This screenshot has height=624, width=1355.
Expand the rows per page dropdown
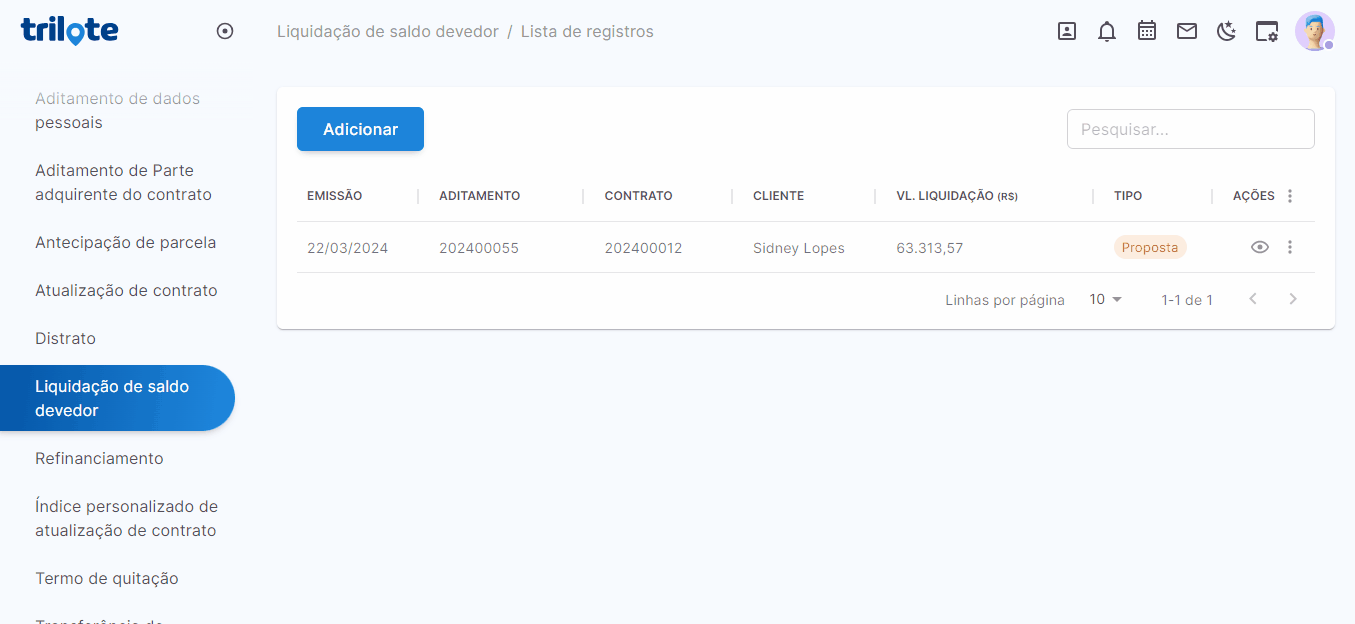tap(1106, 299)
